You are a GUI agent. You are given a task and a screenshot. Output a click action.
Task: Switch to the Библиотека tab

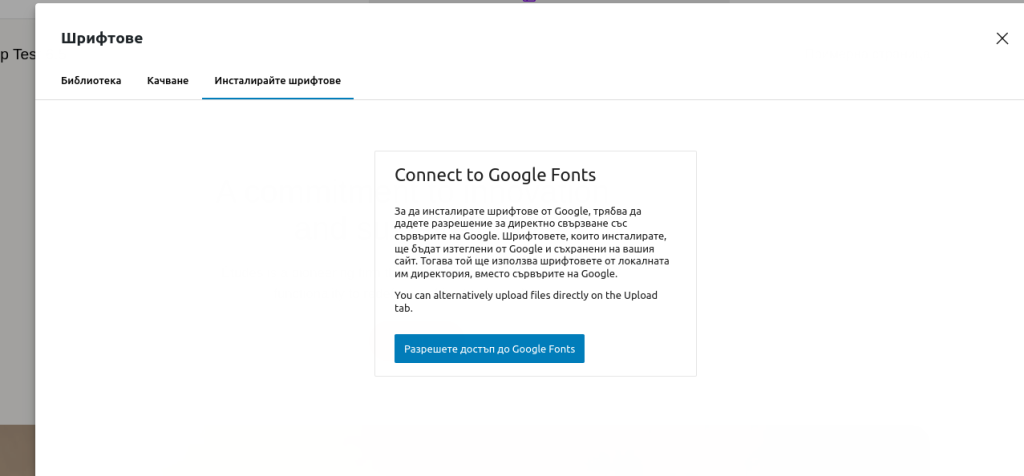coord(91,81)
